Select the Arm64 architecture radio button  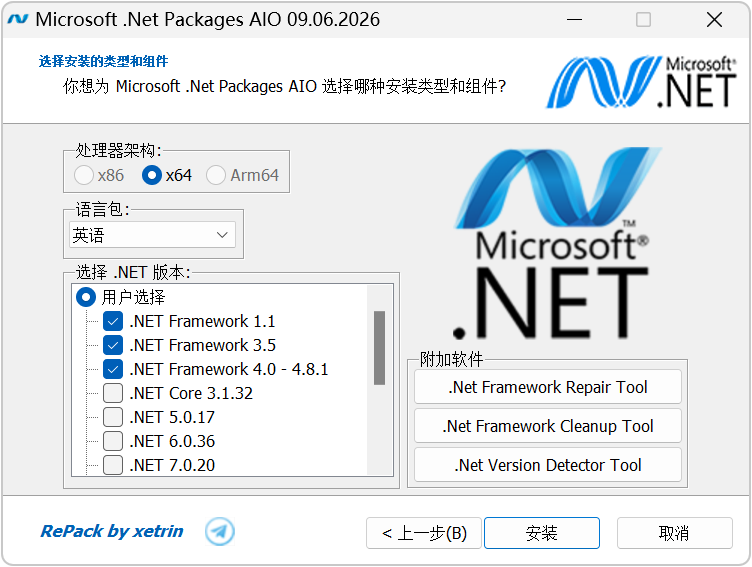pyautogui.click(x=216, y=175)
